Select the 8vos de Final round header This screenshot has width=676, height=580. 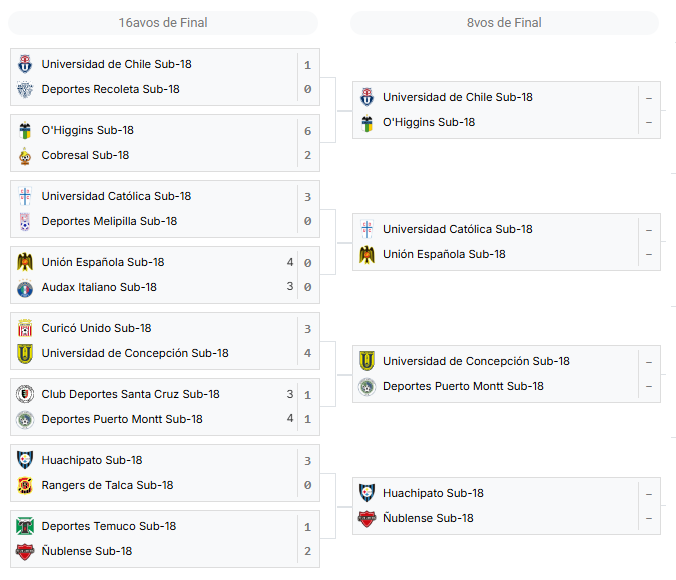tap(504, 23)
